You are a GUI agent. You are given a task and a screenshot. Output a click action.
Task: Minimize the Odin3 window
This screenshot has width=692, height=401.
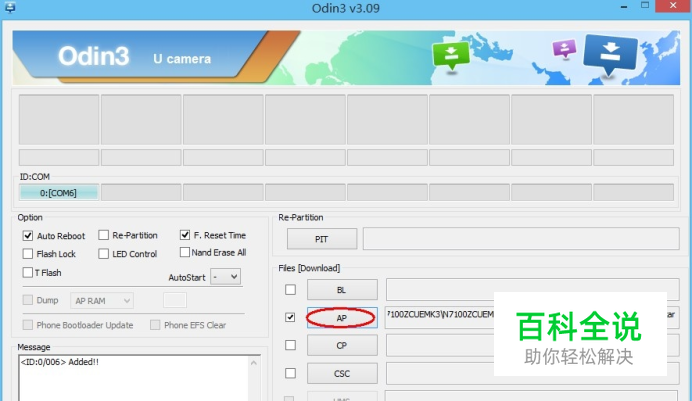tap(624, 7)
